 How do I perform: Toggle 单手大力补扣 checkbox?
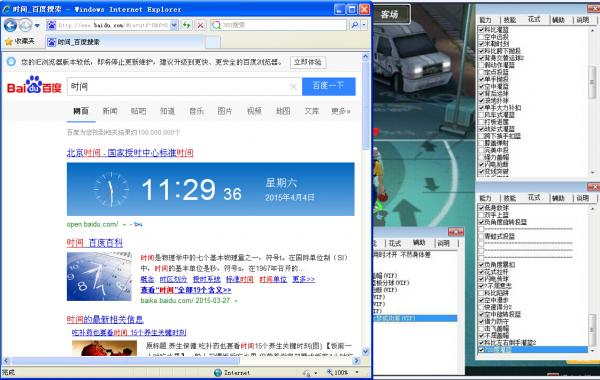(482, 108)
